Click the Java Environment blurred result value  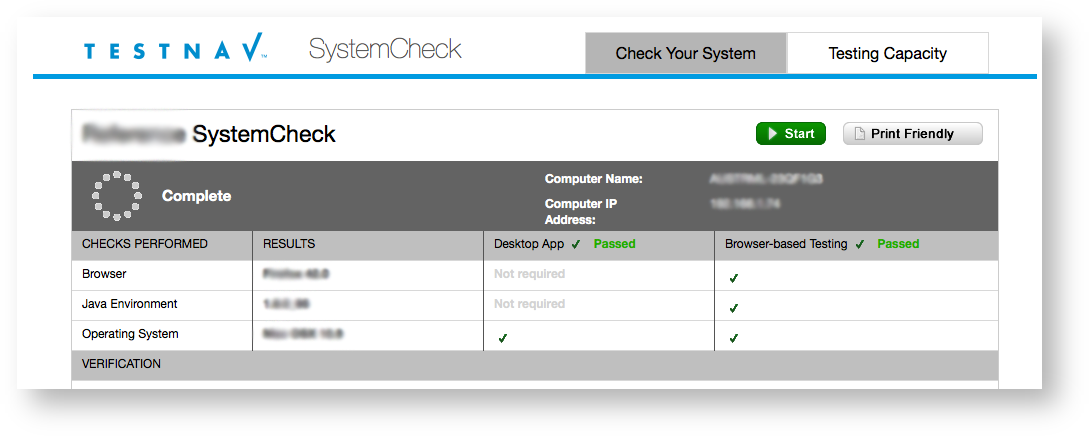click(286, 304)
